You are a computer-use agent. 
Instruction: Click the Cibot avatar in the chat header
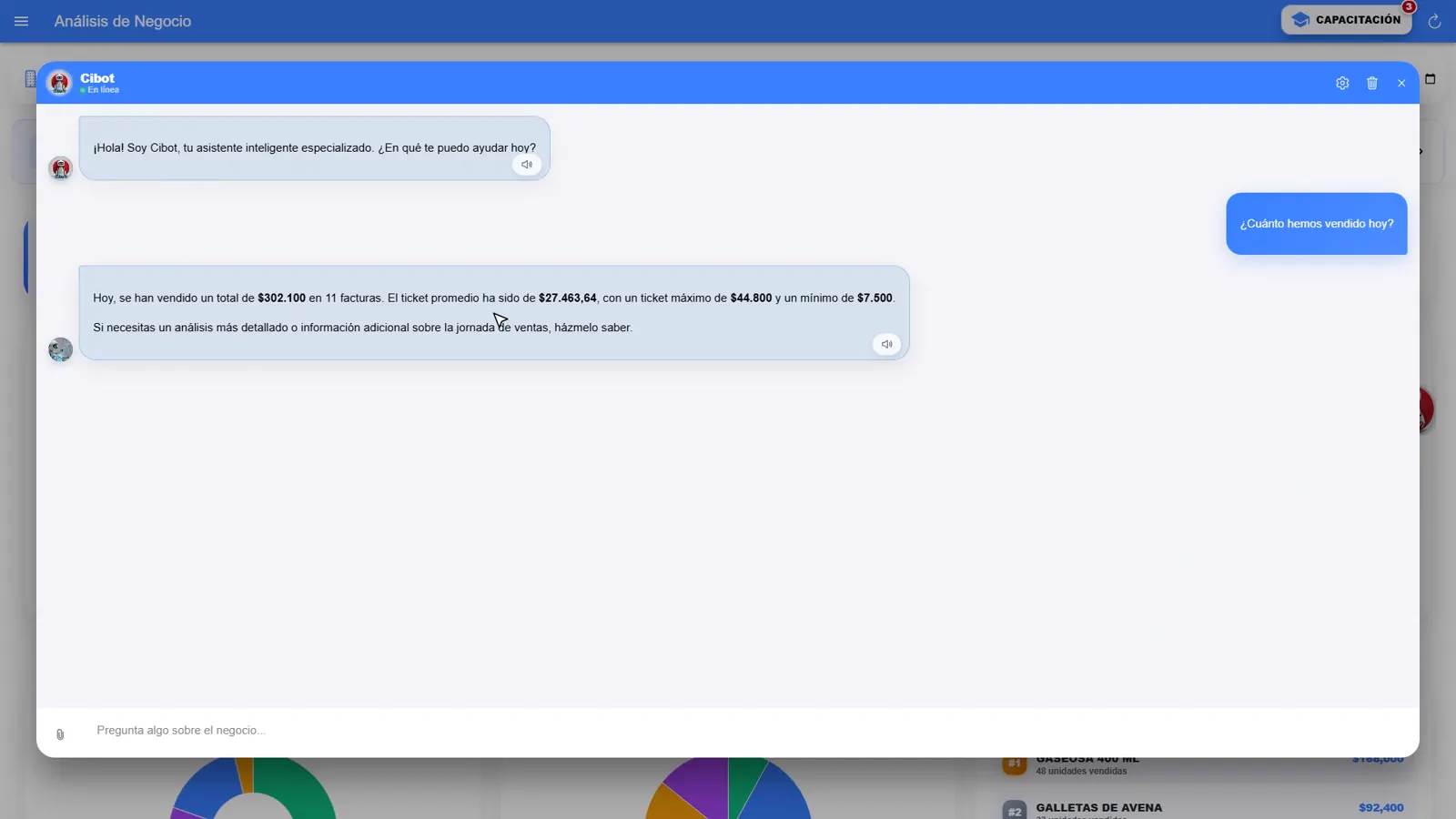click(59, 83)
